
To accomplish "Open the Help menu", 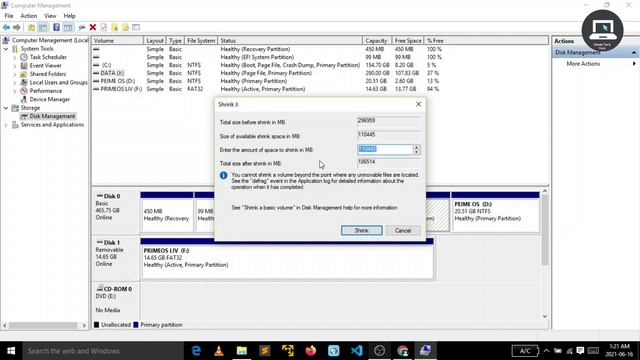I will point(69,16).
